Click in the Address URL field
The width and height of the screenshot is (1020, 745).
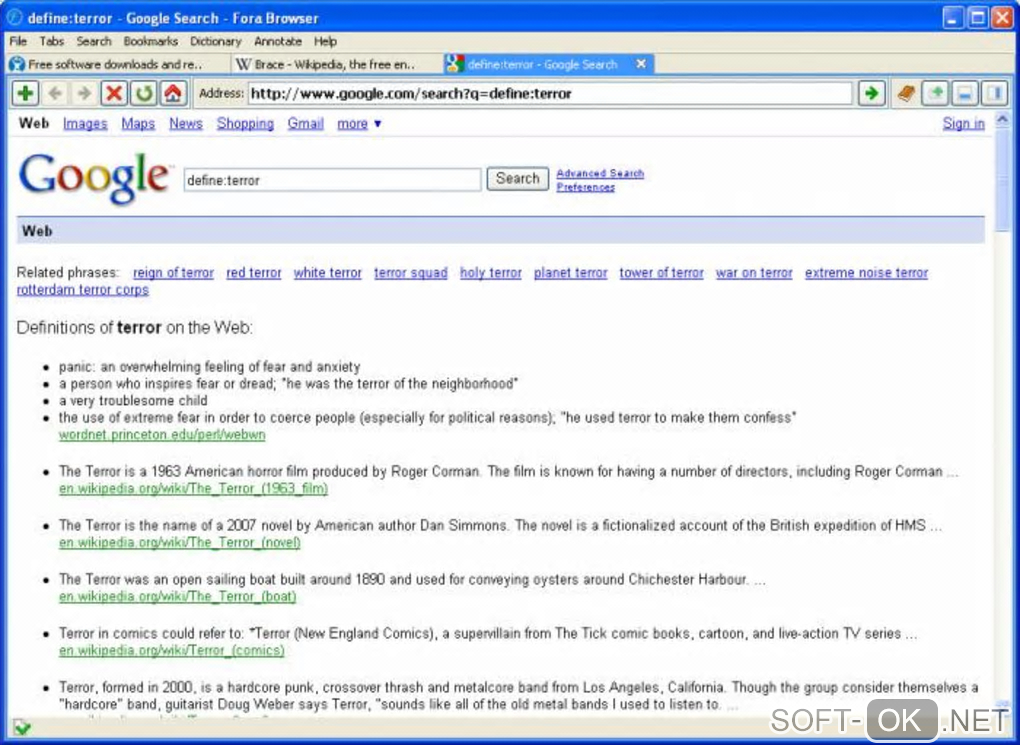coord(550,94)
